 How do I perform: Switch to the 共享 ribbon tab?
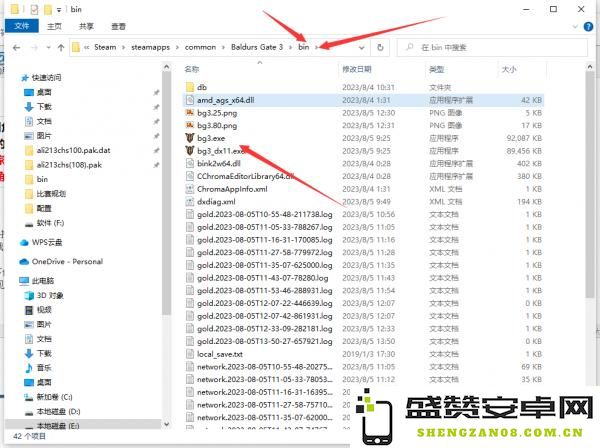(86, 26)
